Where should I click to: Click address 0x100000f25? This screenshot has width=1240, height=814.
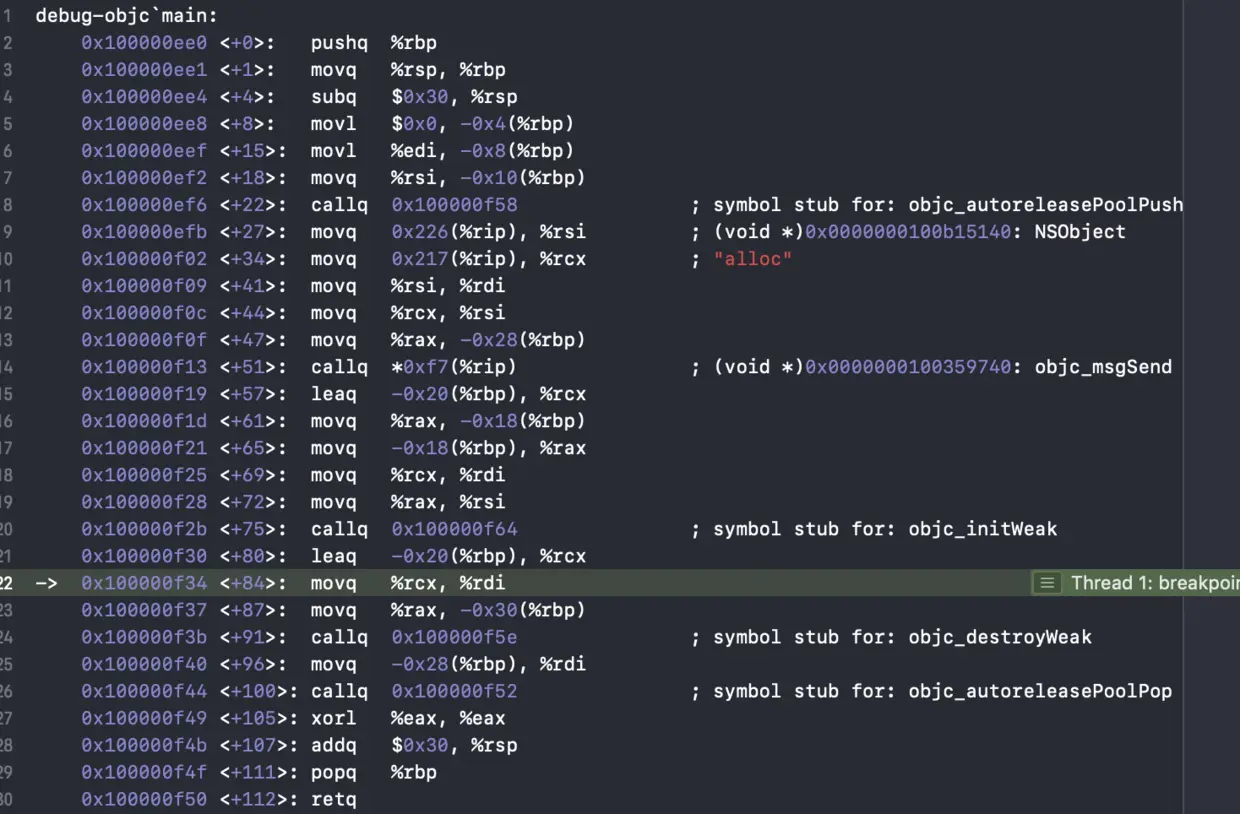(x=144, y=475)
